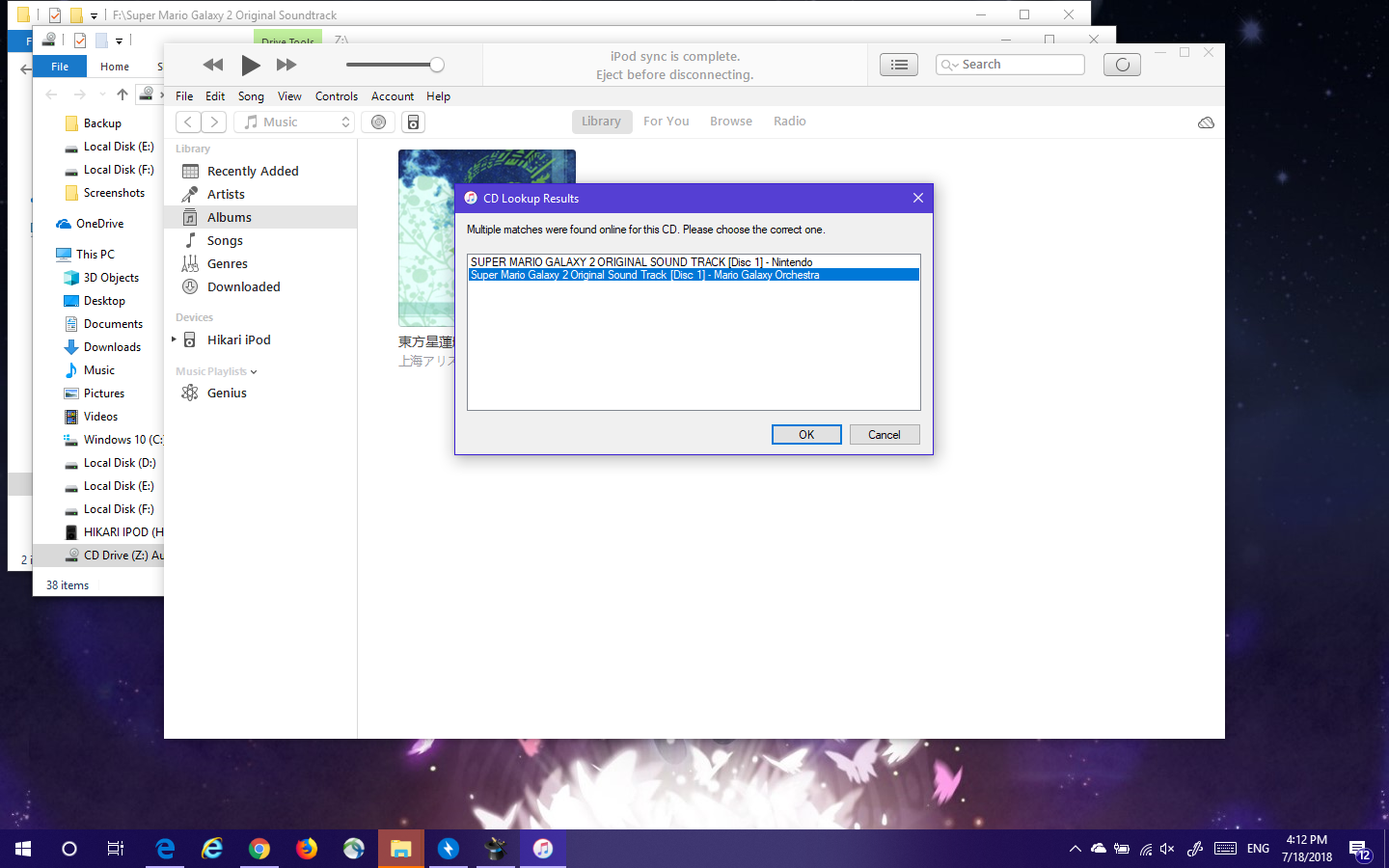This screenshot has width=1389, height=868.
Task: Select Songs in Library sidebar
Action: [x=260, y=240]
